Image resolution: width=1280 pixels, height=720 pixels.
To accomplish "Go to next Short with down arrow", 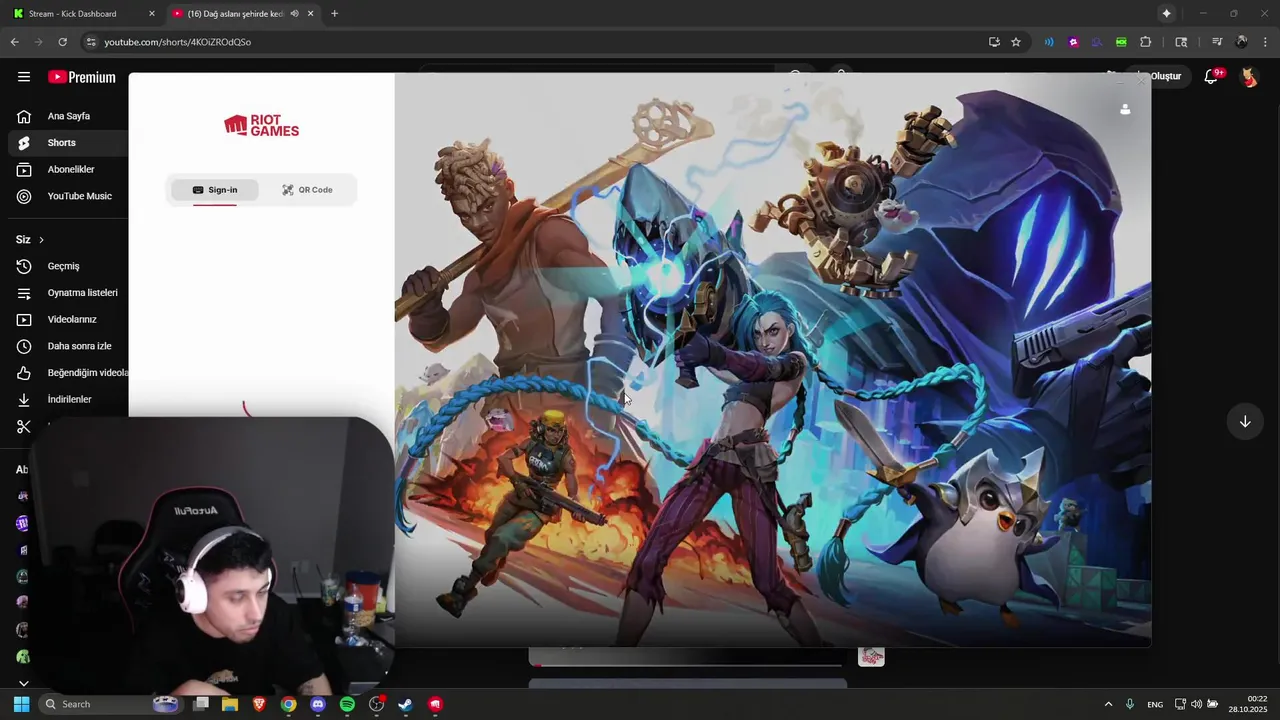I will (1245, 422).
